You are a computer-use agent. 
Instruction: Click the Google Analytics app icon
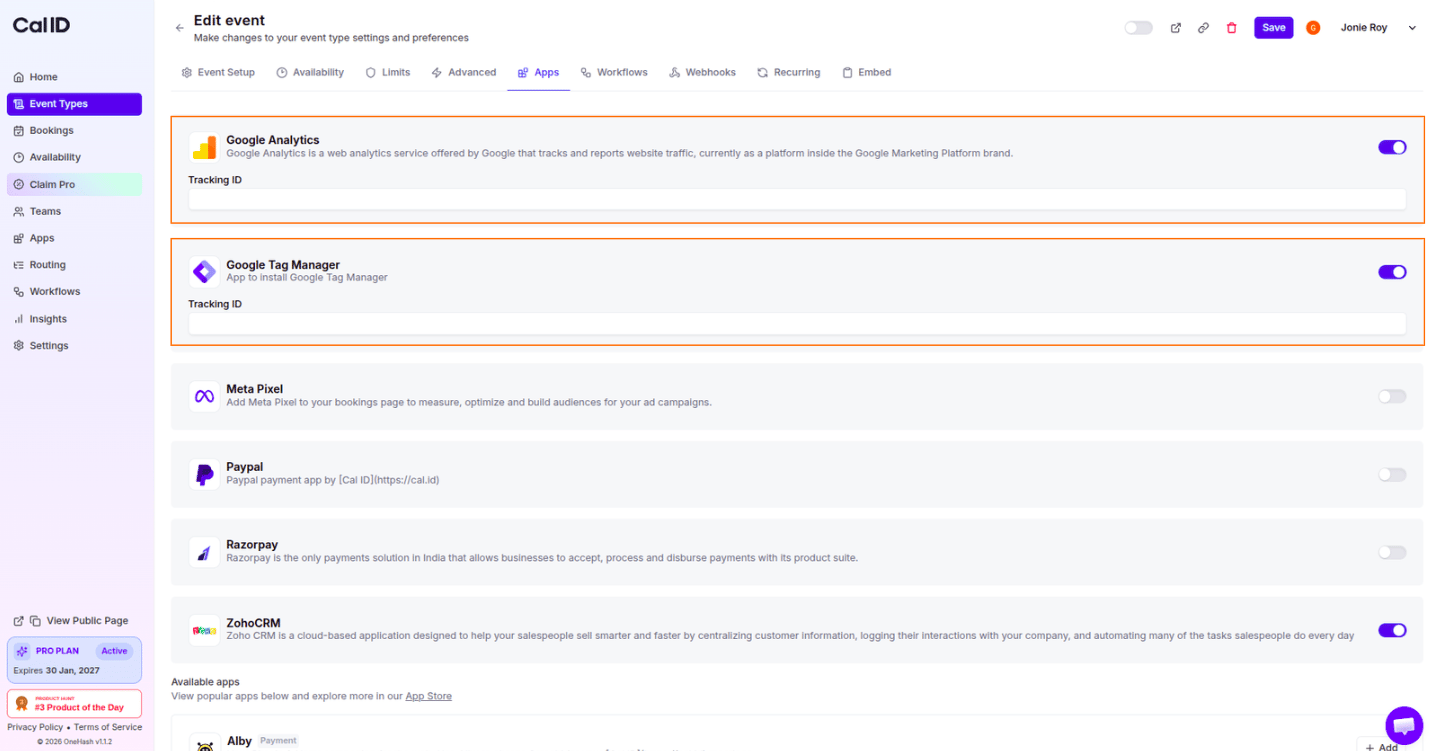204,147
